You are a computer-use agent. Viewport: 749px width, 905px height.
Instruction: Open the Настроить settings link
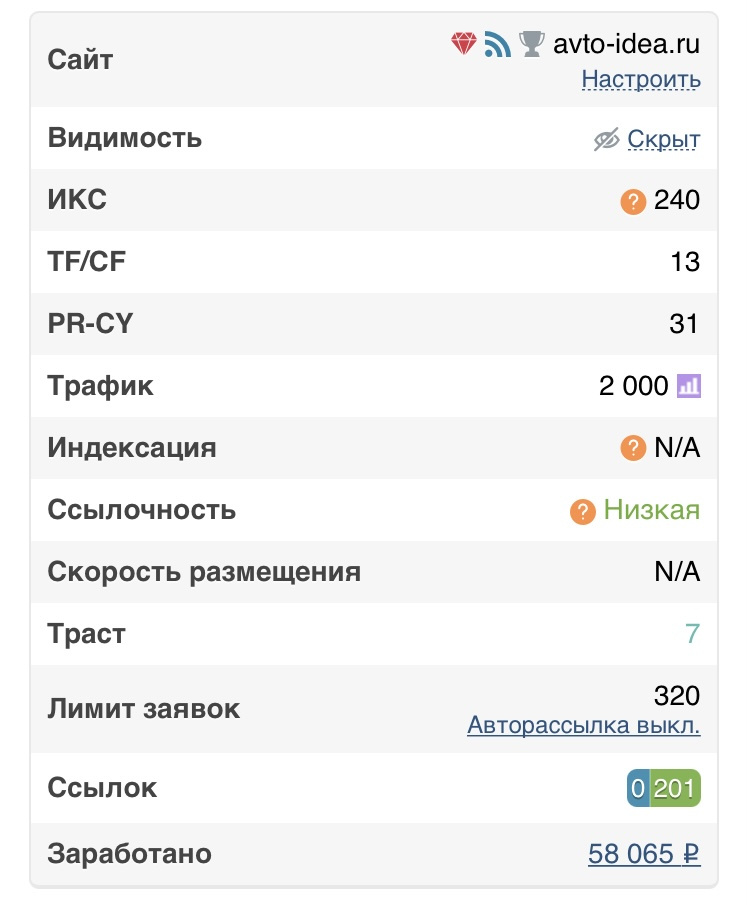pos(641,79)
